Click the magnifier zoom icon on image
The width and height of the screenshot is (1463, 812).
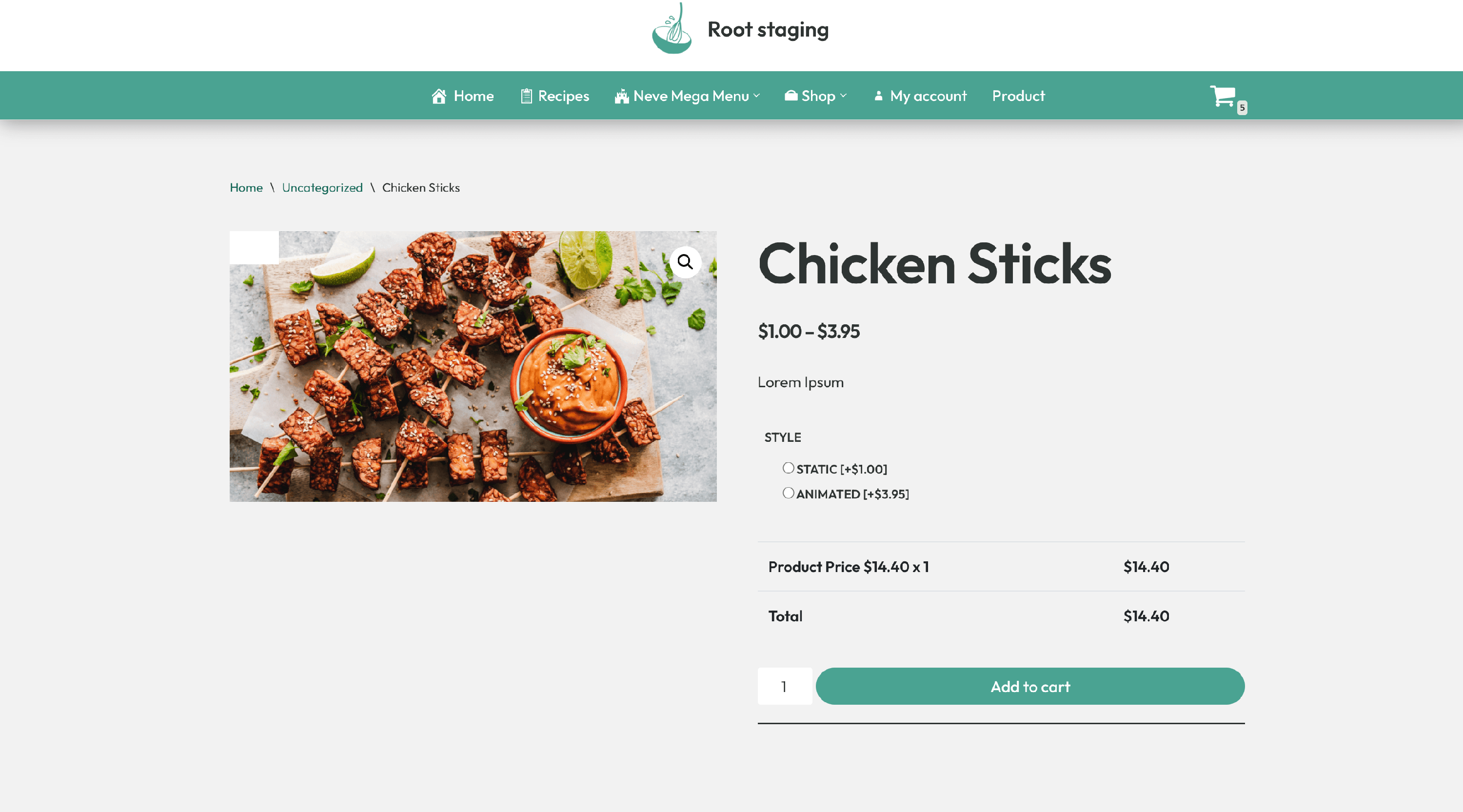pyautogui.click(x=685, y=262)
